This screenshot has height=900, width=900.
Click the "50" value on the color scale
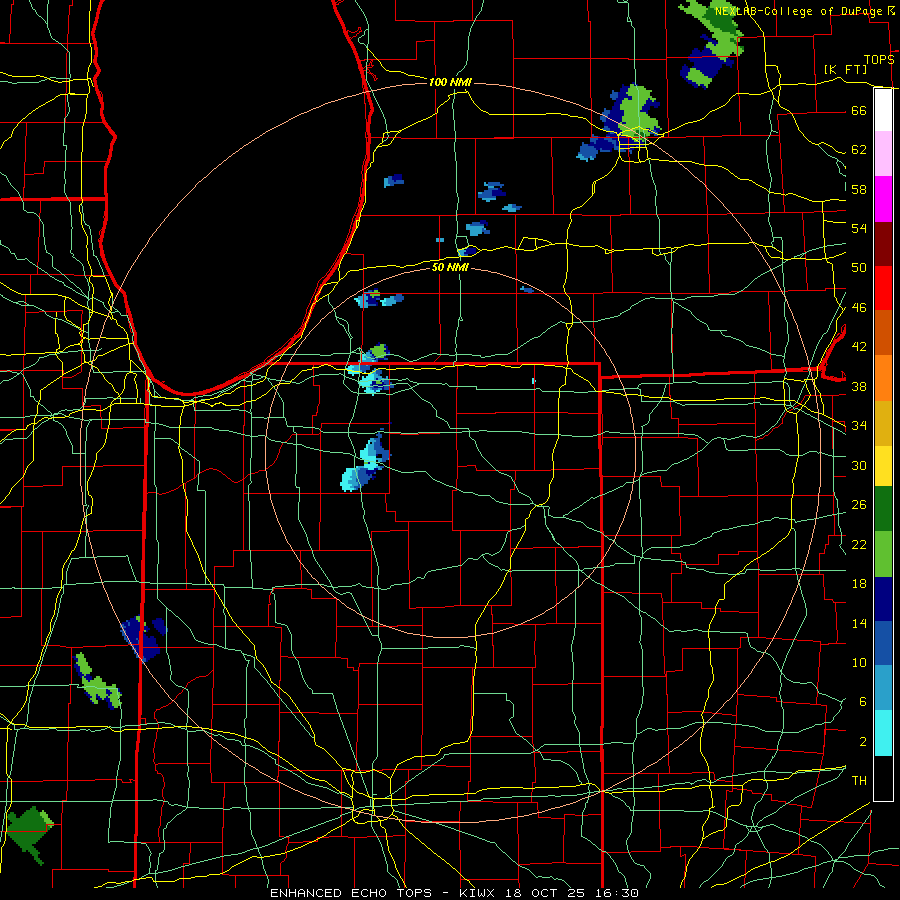coord(859,267)
